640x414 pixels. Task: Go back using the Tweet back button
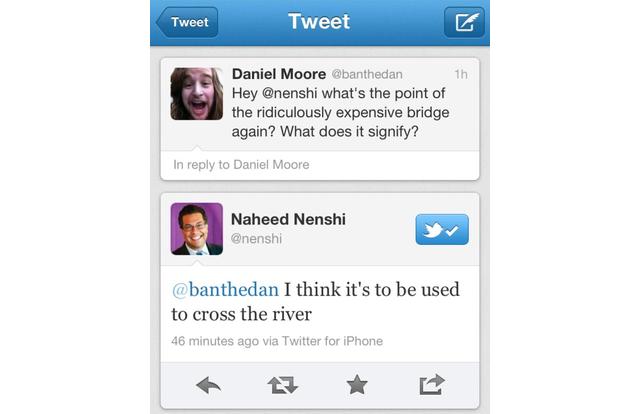click(187, 22)
